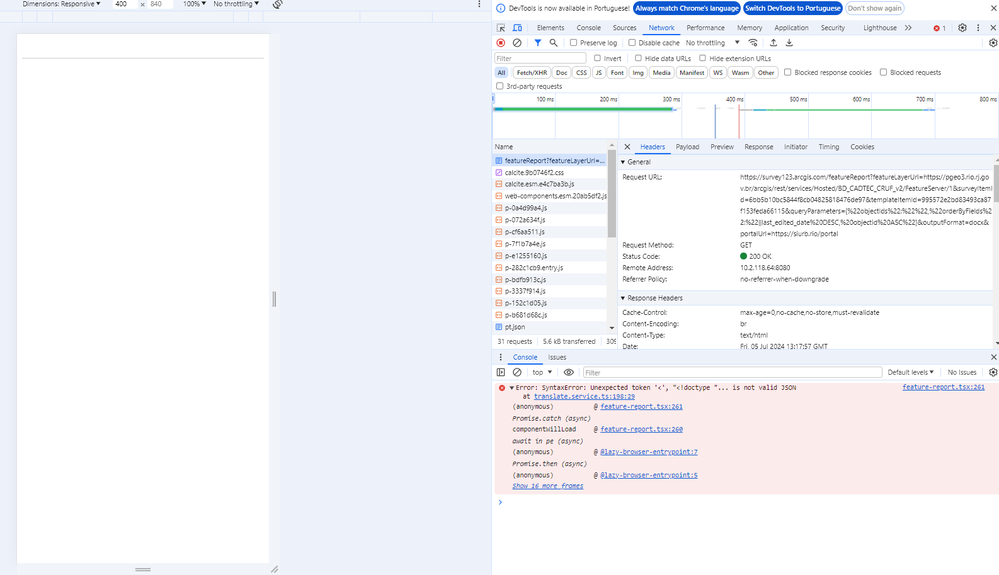The height and width of the screenshot is (575, 999).
Task: Open network conditions wifi icon
Action: click(x=753, y=43)
